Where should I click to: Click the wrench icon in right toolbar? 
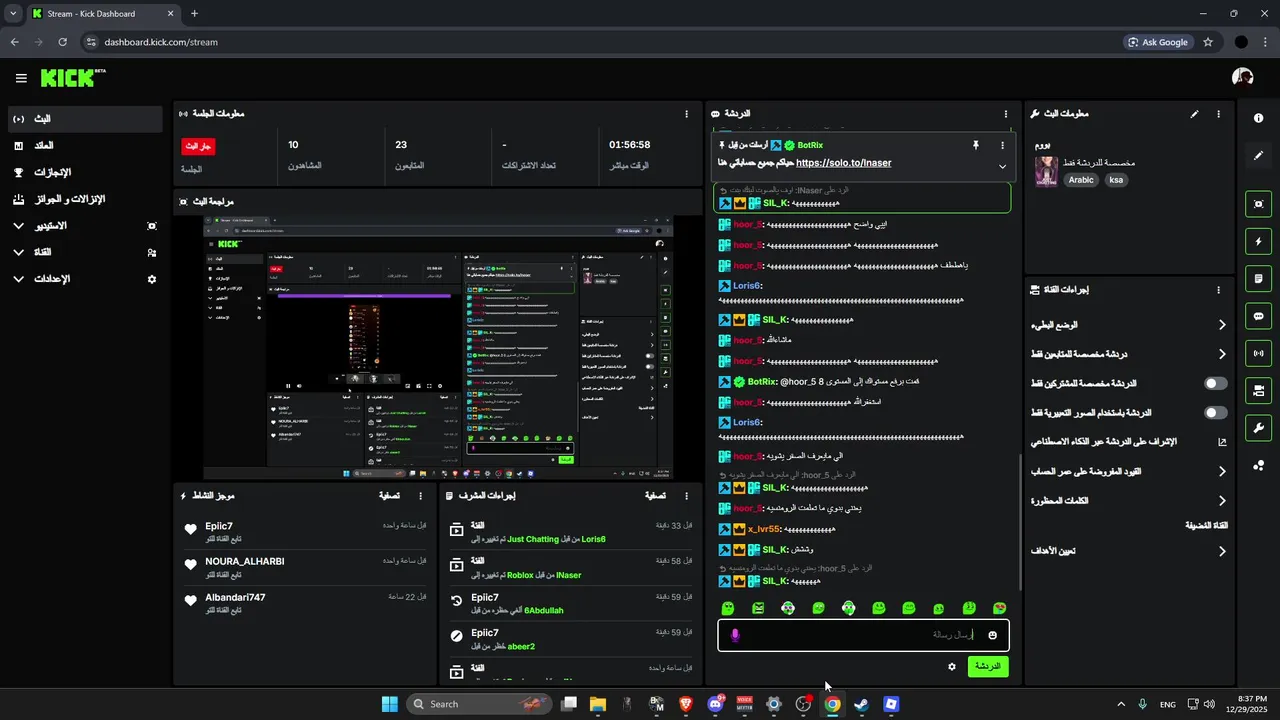point(1258,428)
